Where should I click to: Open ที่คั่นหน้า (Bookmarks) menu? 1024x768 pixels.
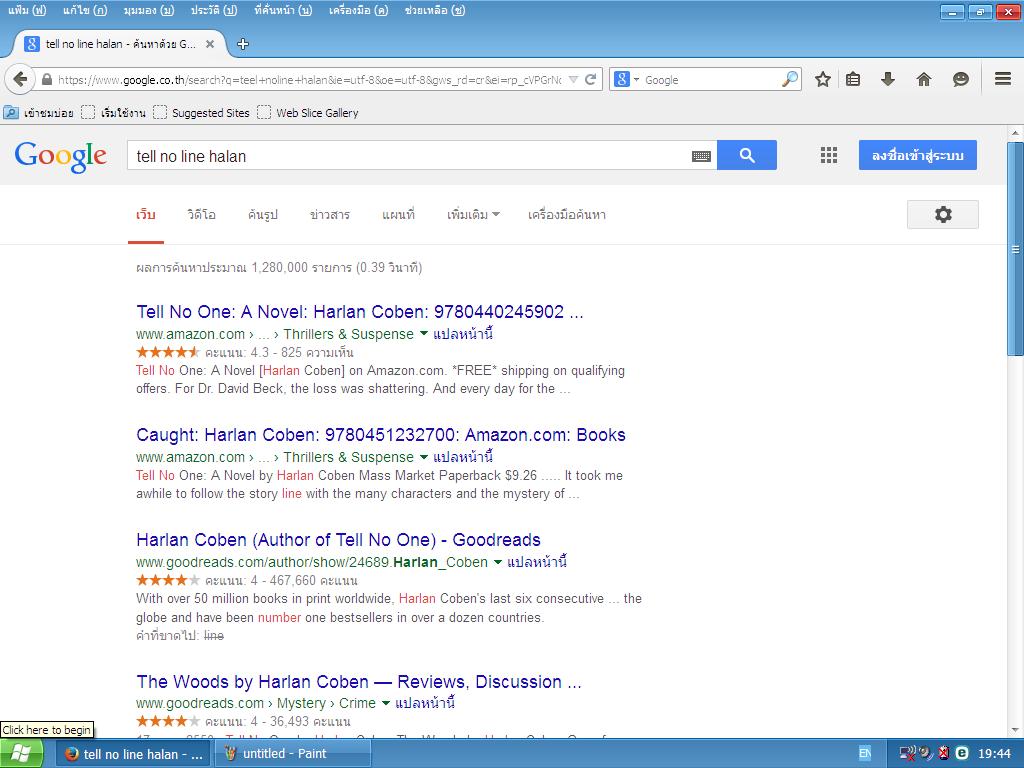[283, 10]
